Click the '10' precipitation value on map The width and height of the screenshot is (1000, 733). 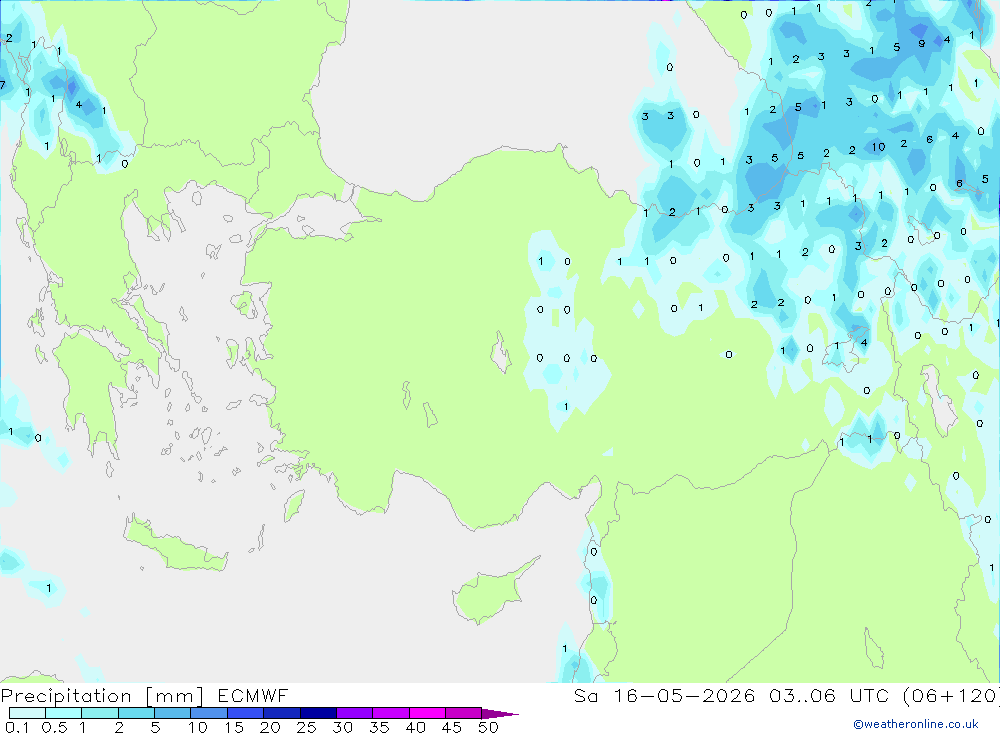pyautogui.click(x=878, y=147)
